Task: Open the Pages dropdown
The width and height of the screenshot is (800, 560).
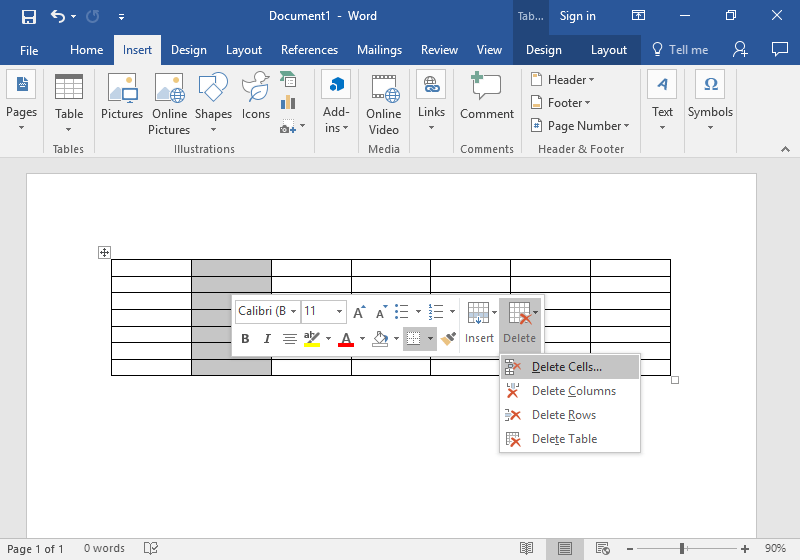Action: pos(21,102)
